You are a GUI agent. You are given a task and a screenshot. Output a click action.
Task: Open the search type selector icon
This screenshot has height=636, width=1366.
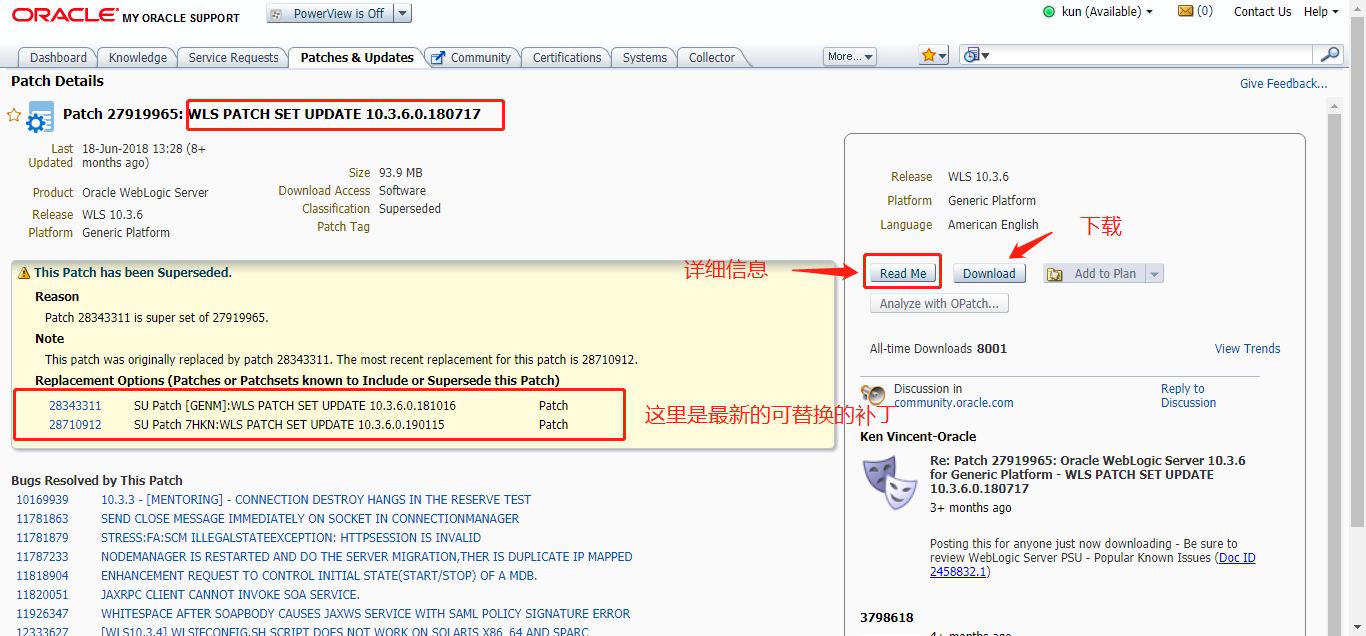[975, 56]
